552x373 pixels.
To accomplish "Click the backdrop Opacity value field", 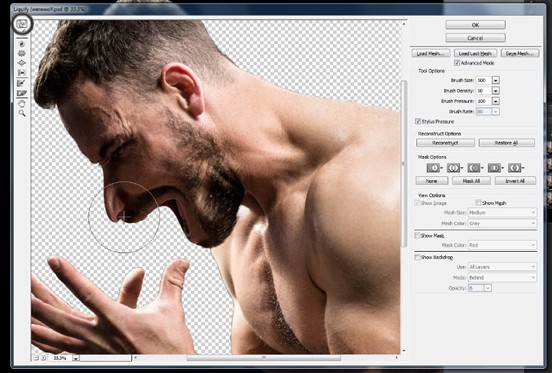I will [476, 288].
